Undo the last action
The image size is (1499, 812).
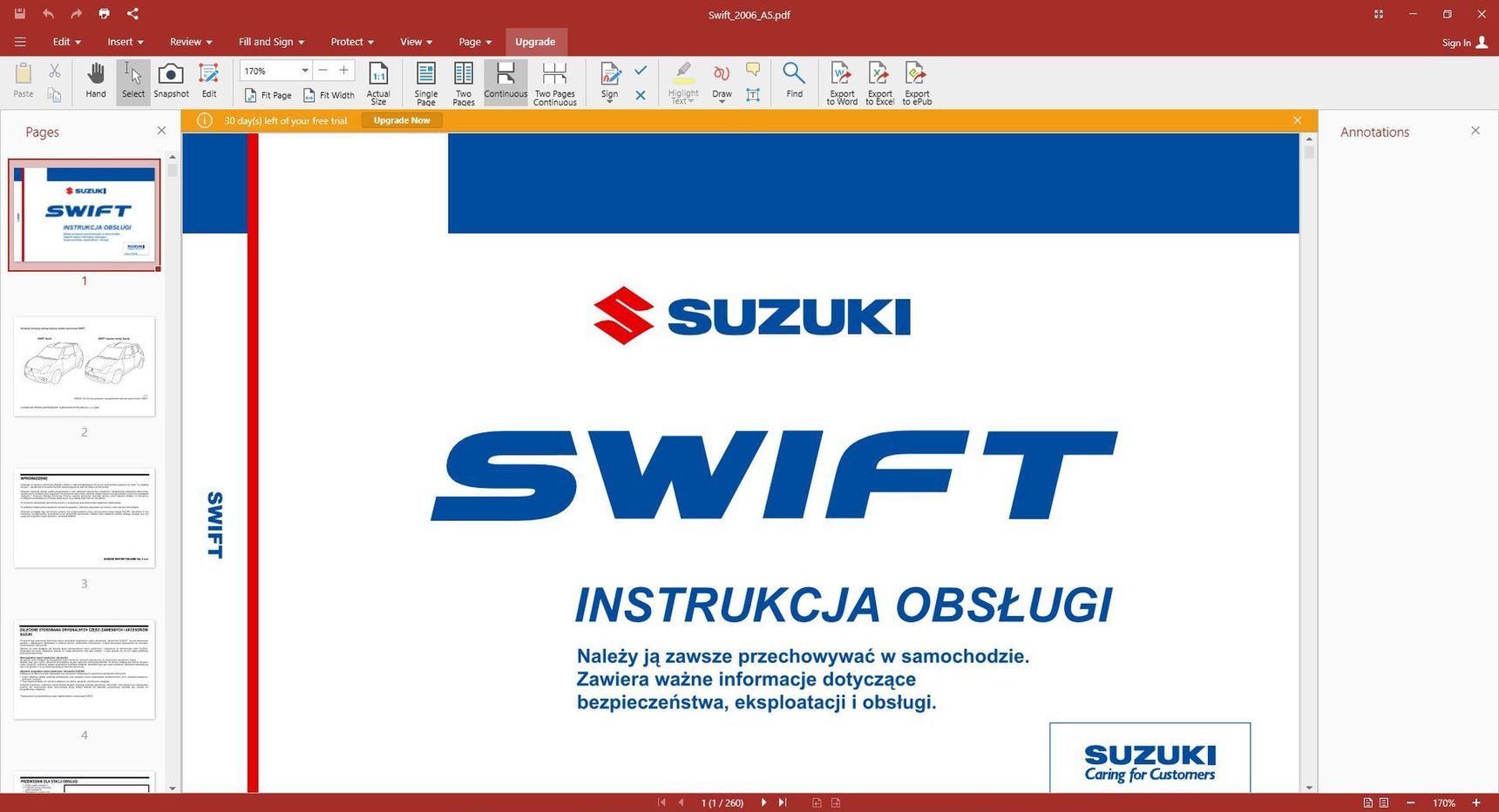tap(48, 14)
